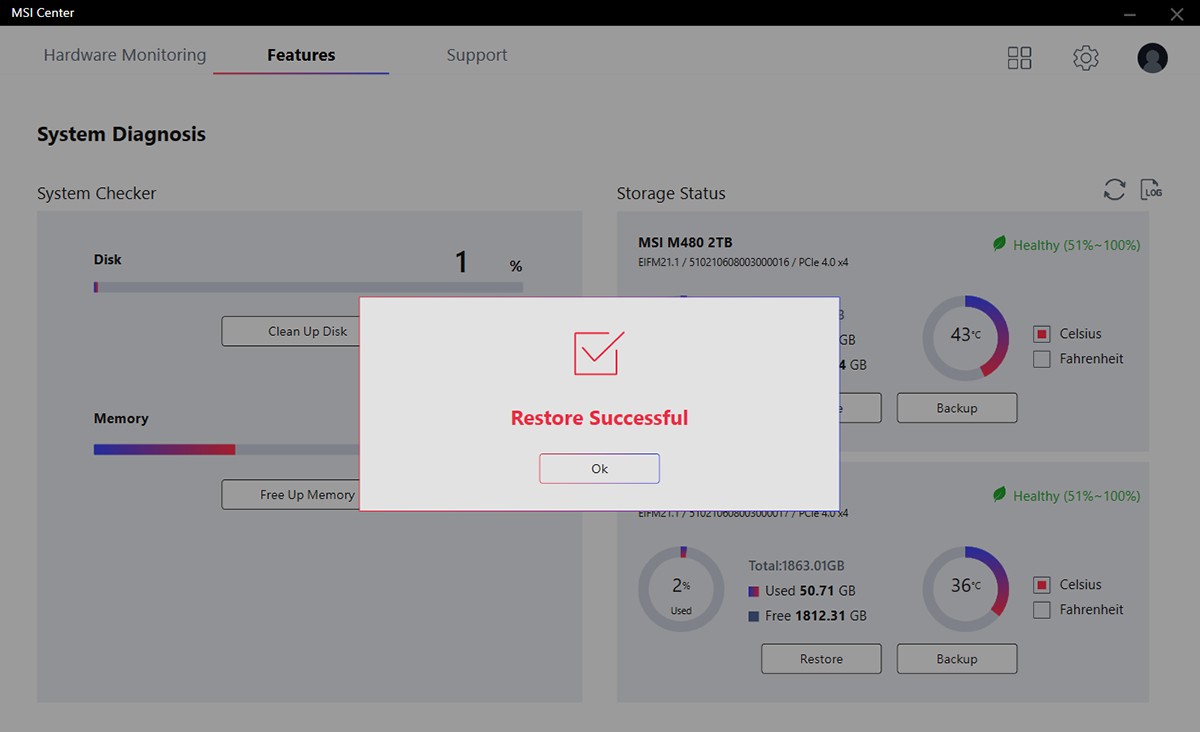This screenshot has height=732, width=1200.
Task: Toggle Celsius beside the 36°C gauge
Action: (x=1041, y=585)
